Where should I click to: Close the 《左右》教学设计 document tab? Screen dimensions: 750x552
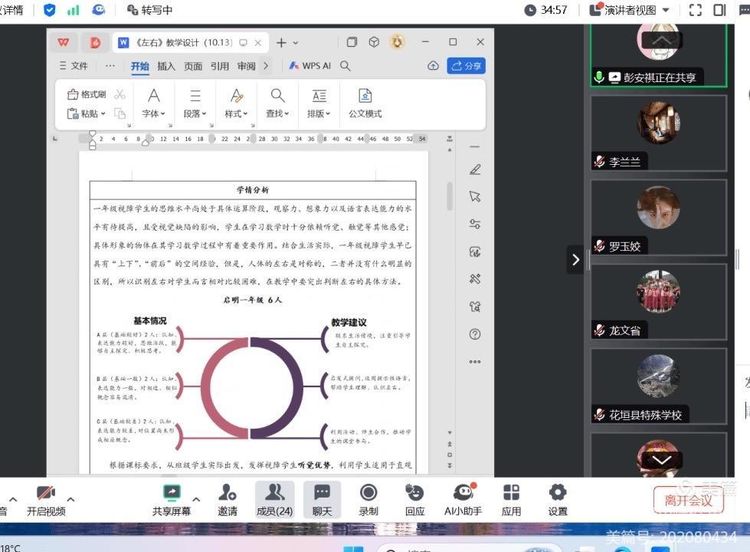pos(258,43)
